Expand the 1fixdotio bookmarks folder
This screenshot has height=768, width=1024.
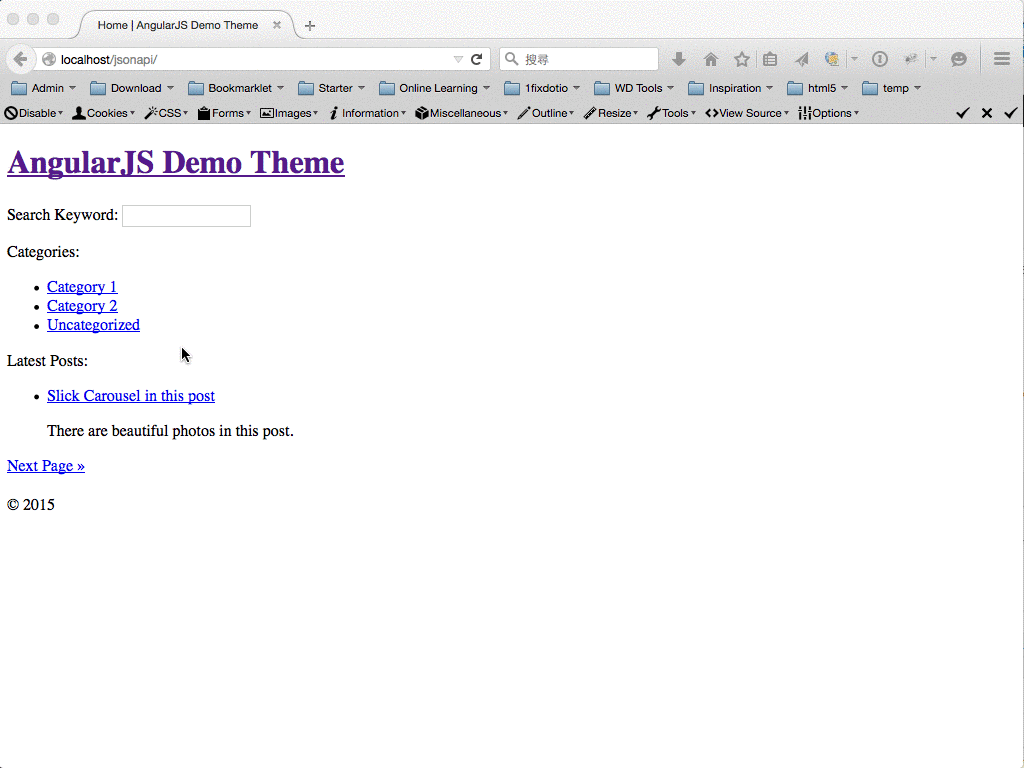(x=542, y=88)
